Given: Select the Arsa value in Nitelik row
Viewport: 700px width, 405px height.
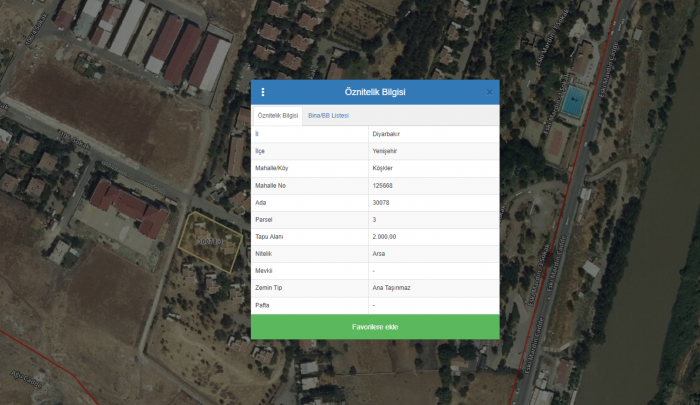Looking at the screenshot, I should click(378, 253).
